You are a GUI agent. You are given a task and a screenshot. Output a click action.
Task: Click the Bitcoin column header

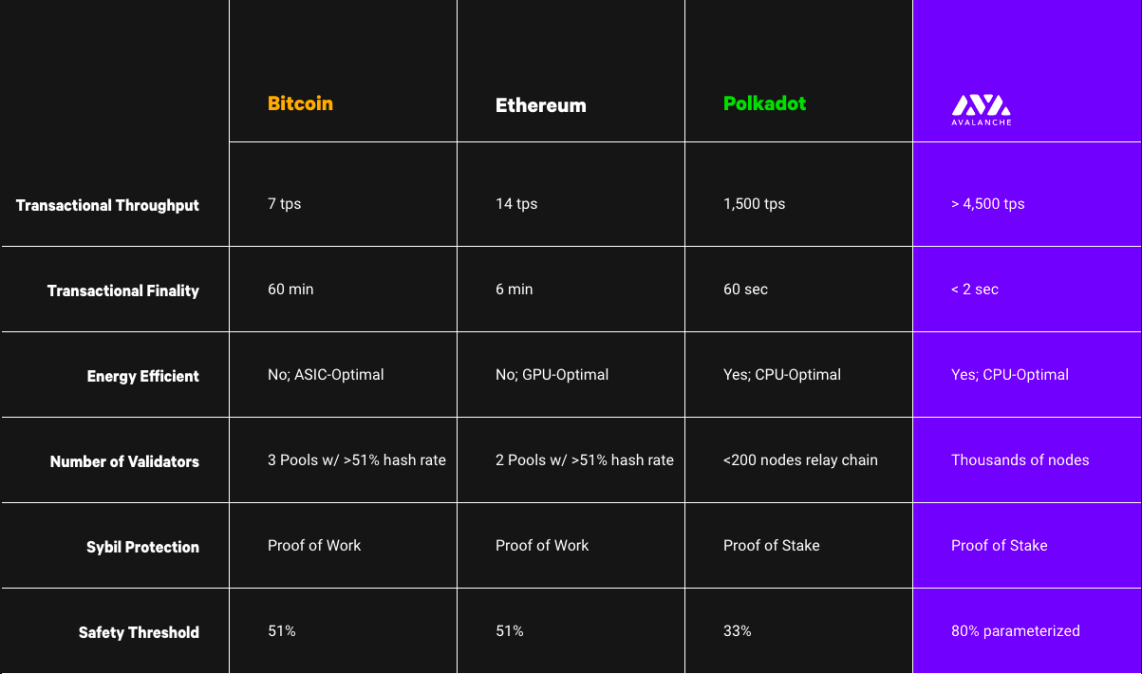pos(300,104)
